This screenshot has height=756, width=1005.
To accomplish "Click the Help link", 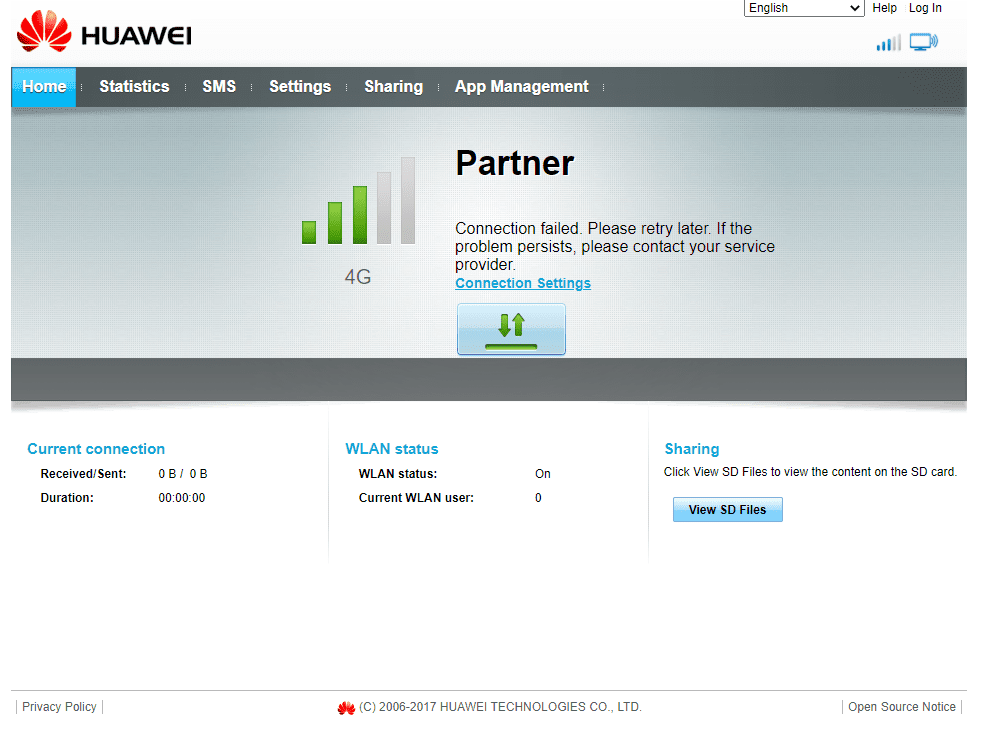I will tap(884, 8).
